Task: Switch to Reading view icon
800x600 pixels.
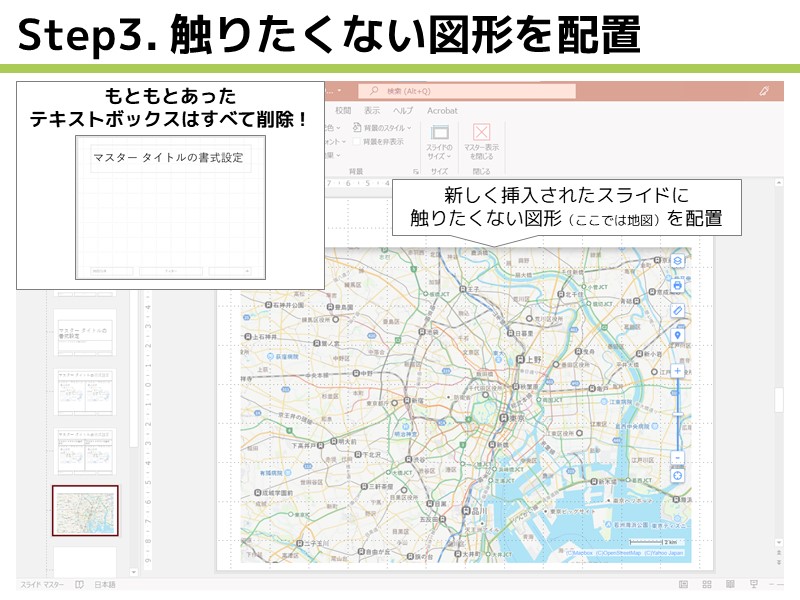Action: coord(730,585)
